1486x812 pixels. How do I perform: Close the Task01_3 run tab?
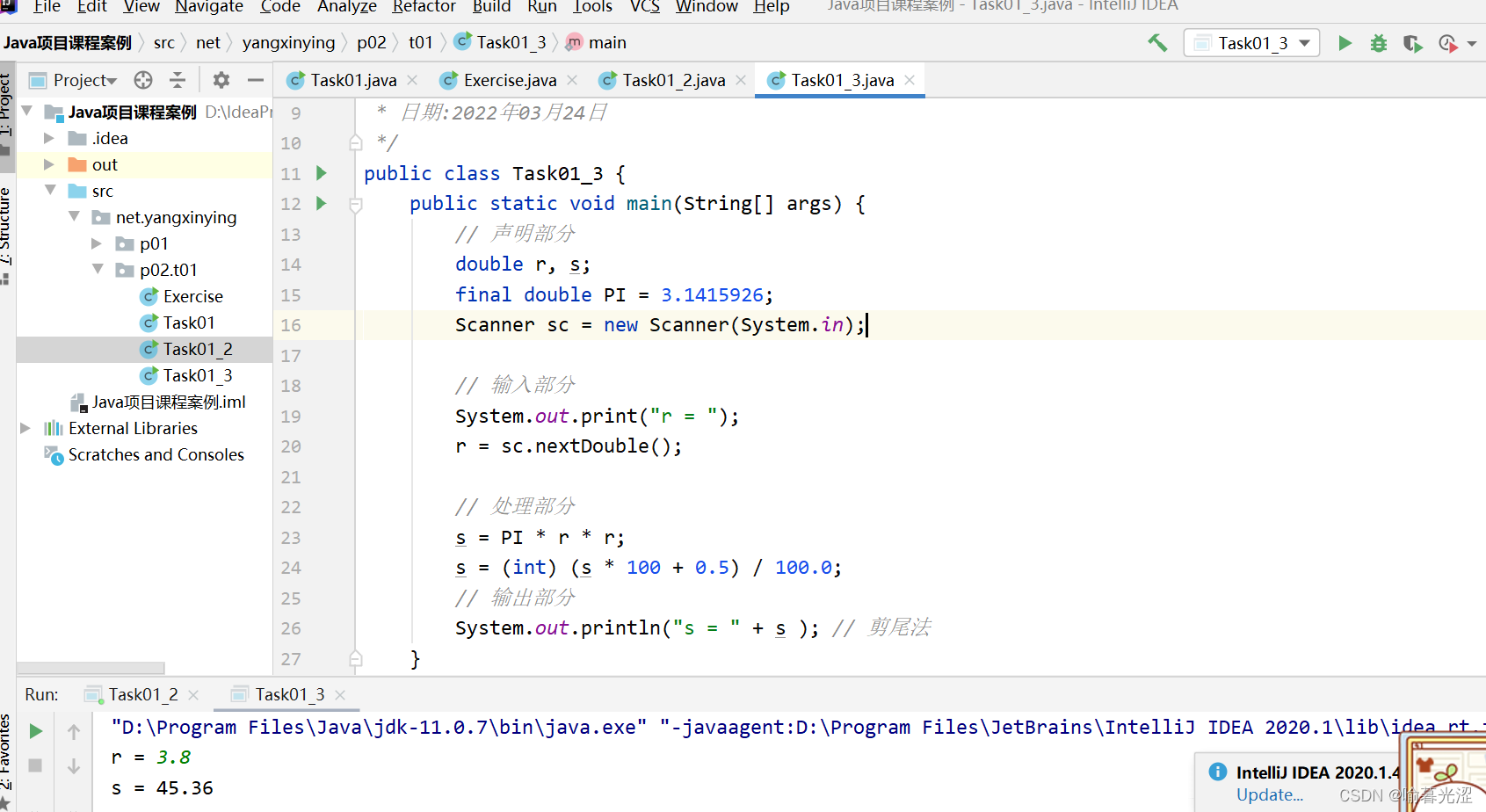tap(340, 694)
